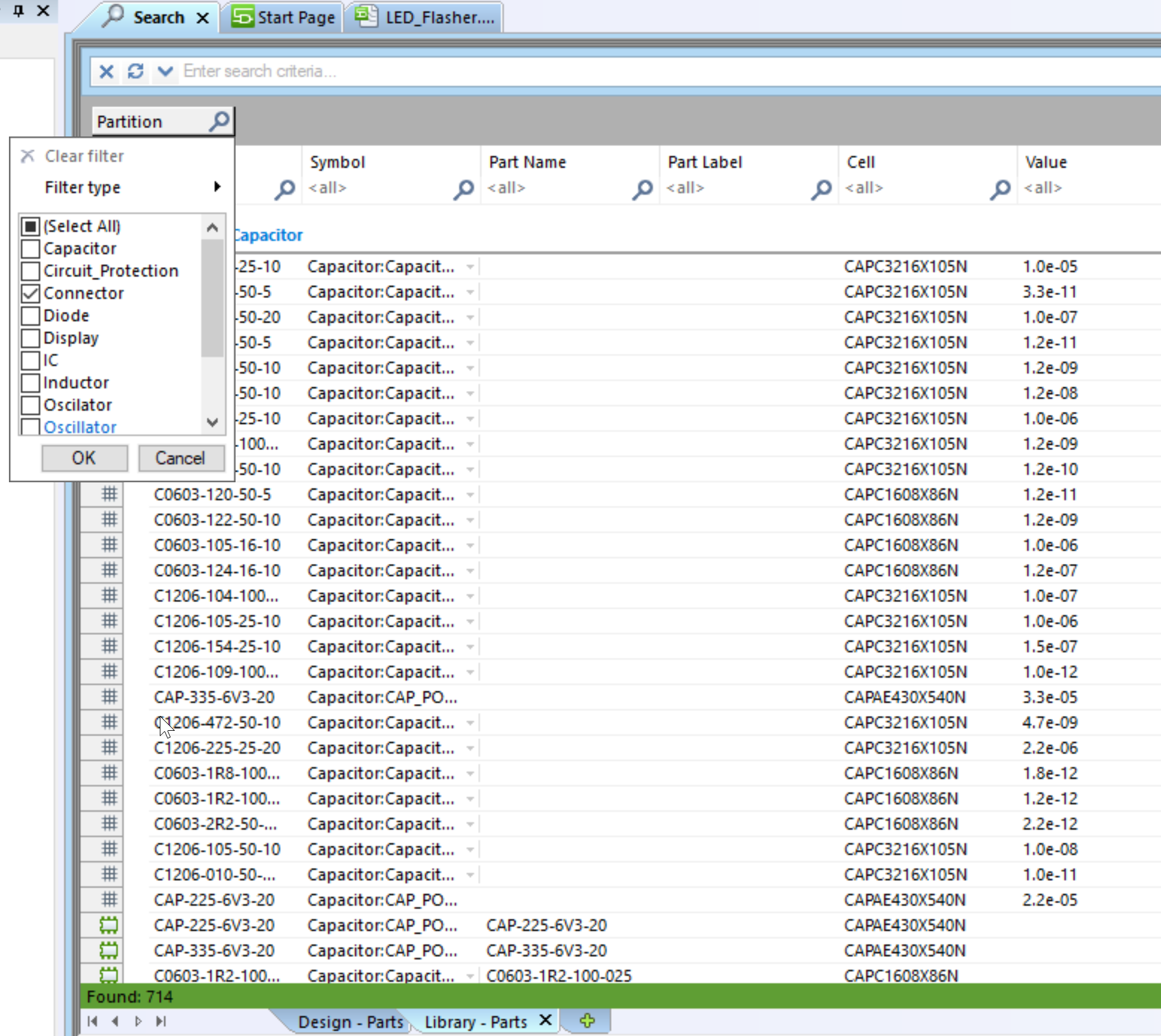Refresh the search results

tap(135, 72)
